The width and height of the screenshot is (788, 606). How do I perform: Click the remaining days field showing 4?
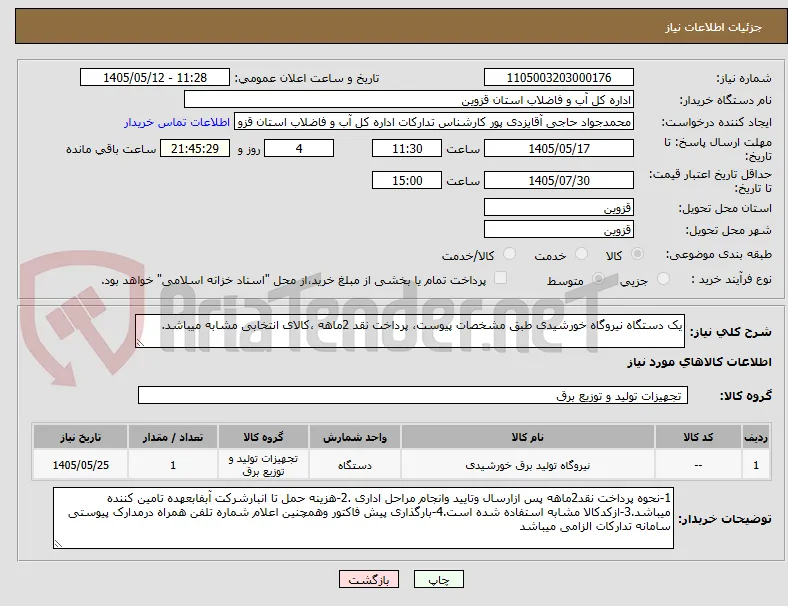(x=299, y=148)
